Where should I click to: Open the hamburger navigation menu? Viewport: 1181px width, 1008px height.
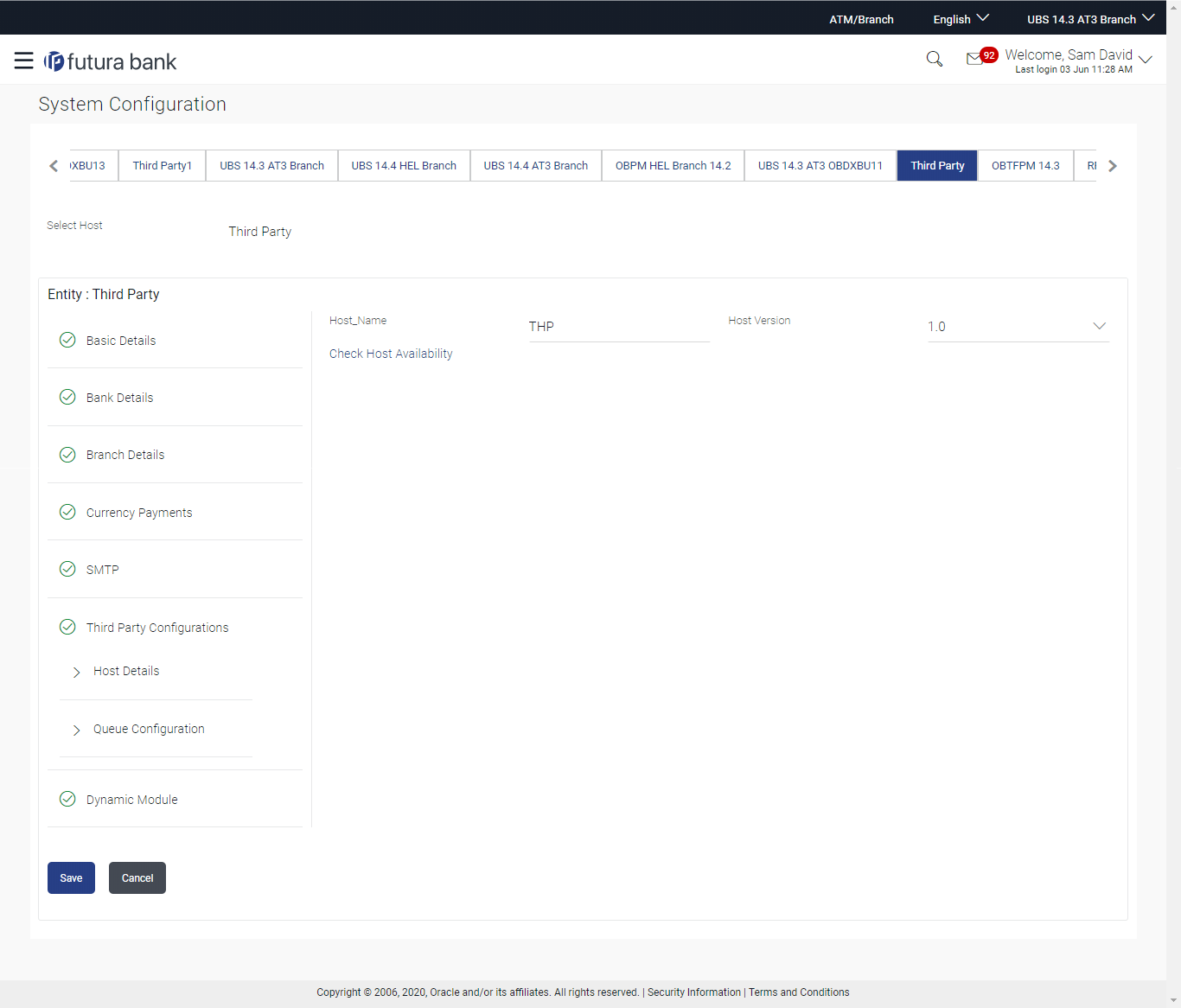point(24,61)
